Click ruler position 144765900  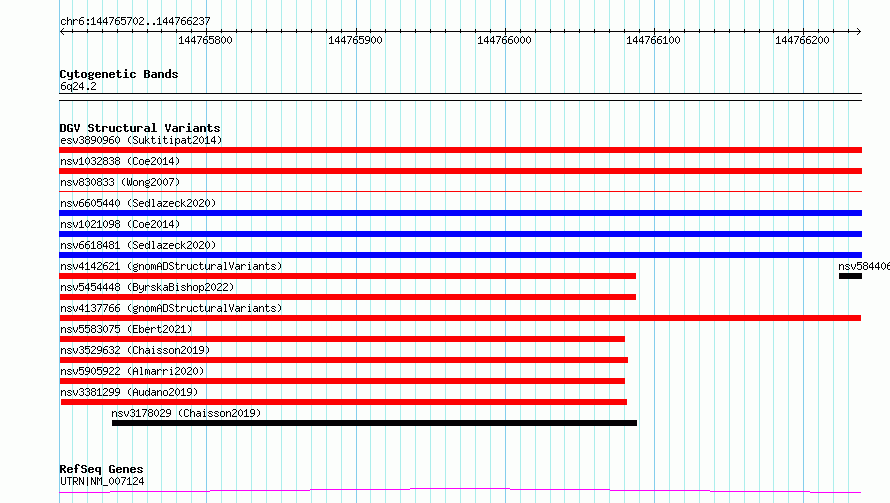355,40
